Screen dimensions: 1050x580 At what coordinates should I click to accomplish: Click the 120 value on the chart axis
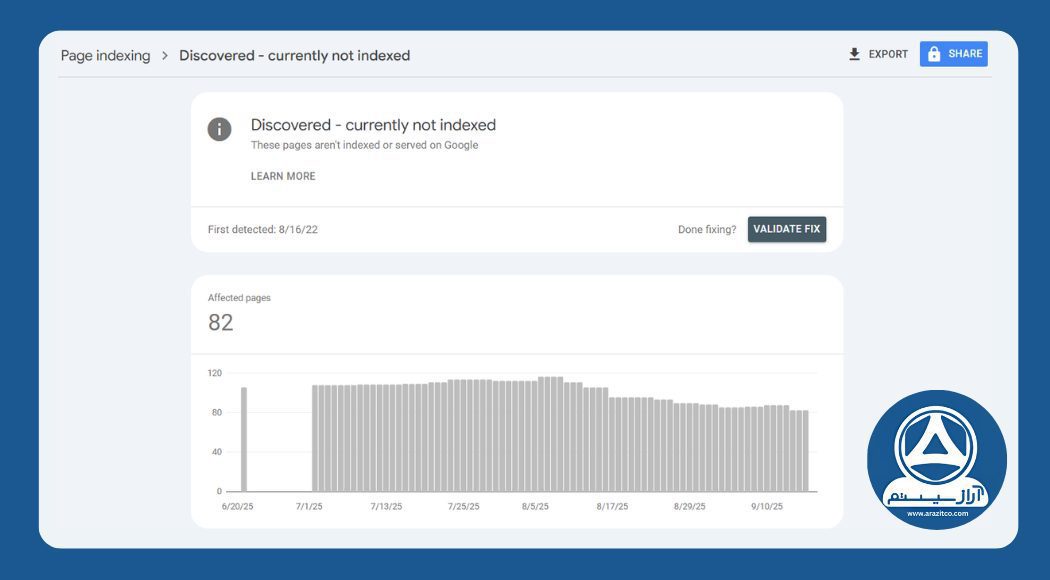point(216,373)
